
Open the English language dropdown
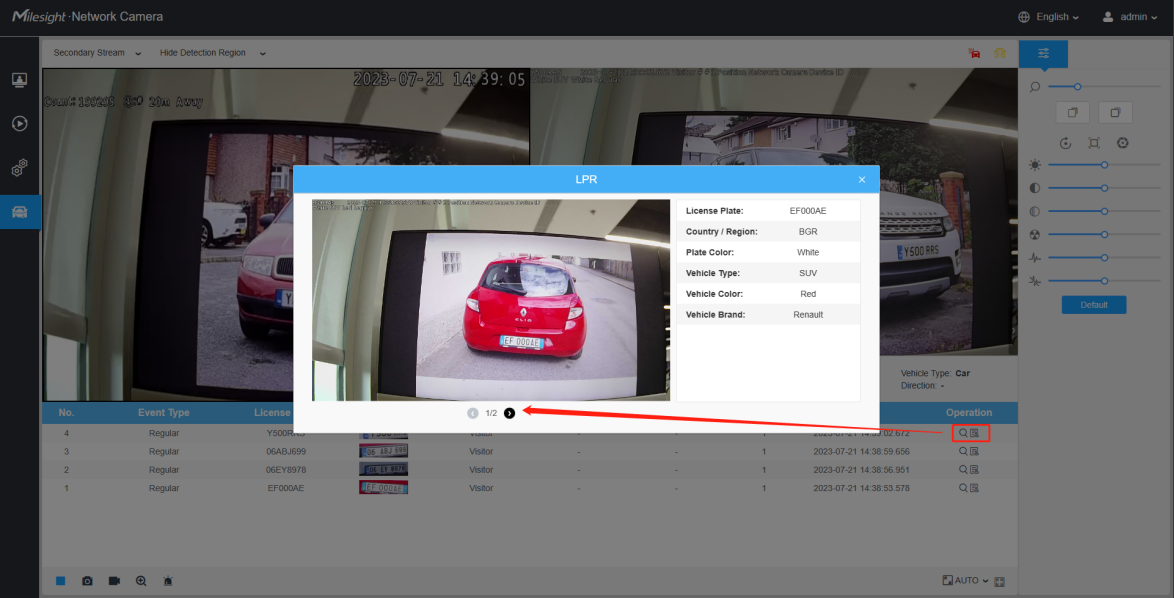click(1048, 16)
